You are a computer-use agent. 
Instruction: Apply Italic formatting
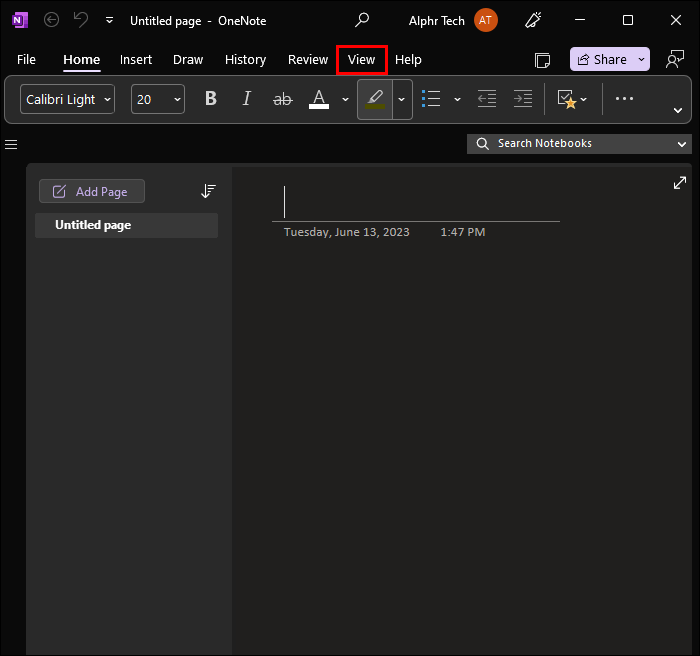pos(247,98)
